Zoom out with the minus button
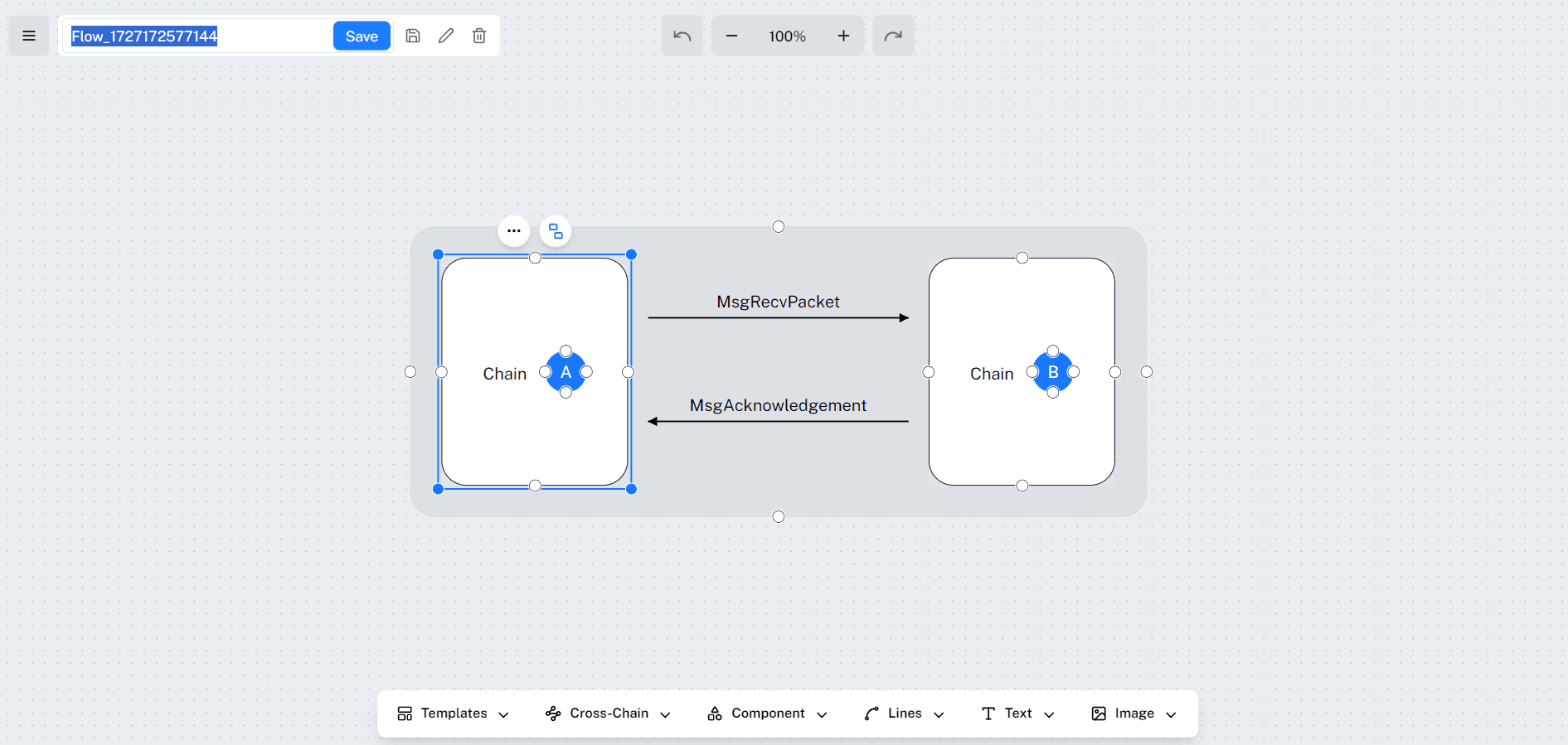Screen dimensions: 1568x745 [x=731, y=36]
